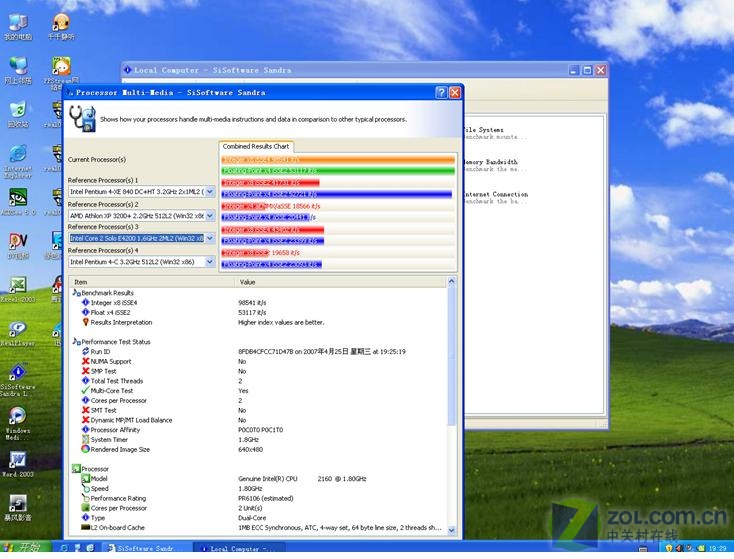Select the NUMA Support row

click(x=257, y=361)
